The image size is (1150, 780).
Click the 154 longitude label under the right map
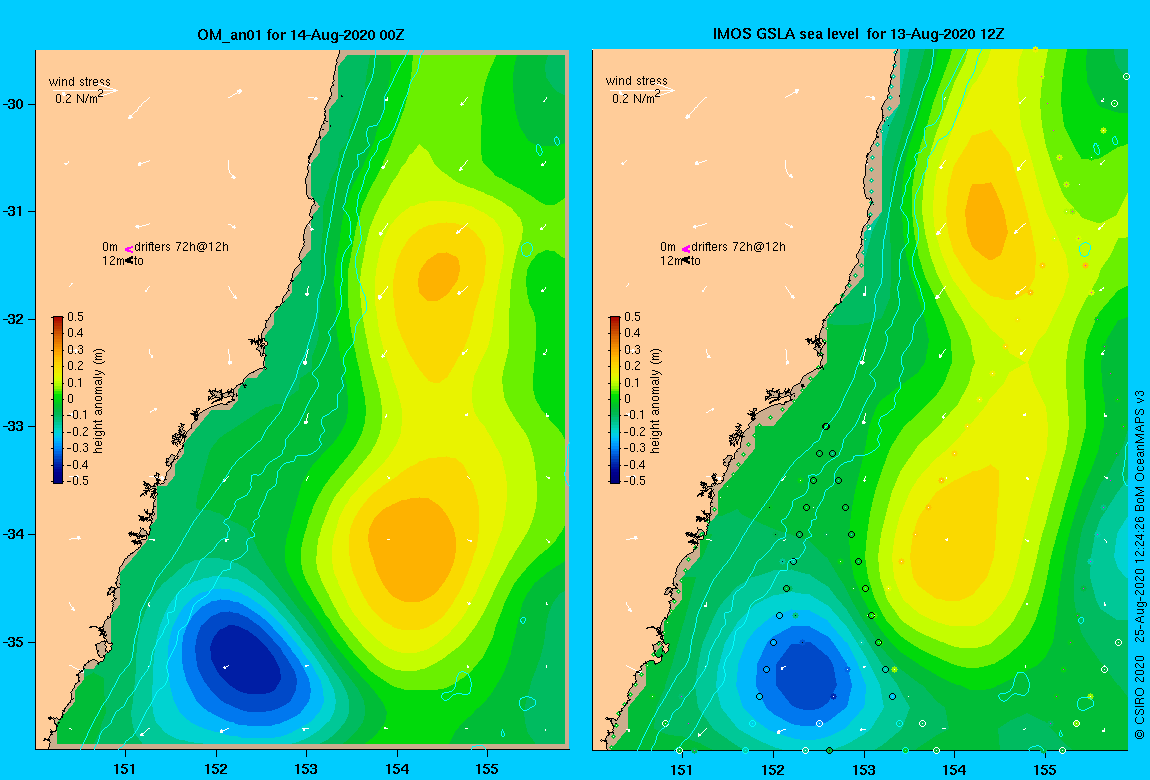pos(954,770)
